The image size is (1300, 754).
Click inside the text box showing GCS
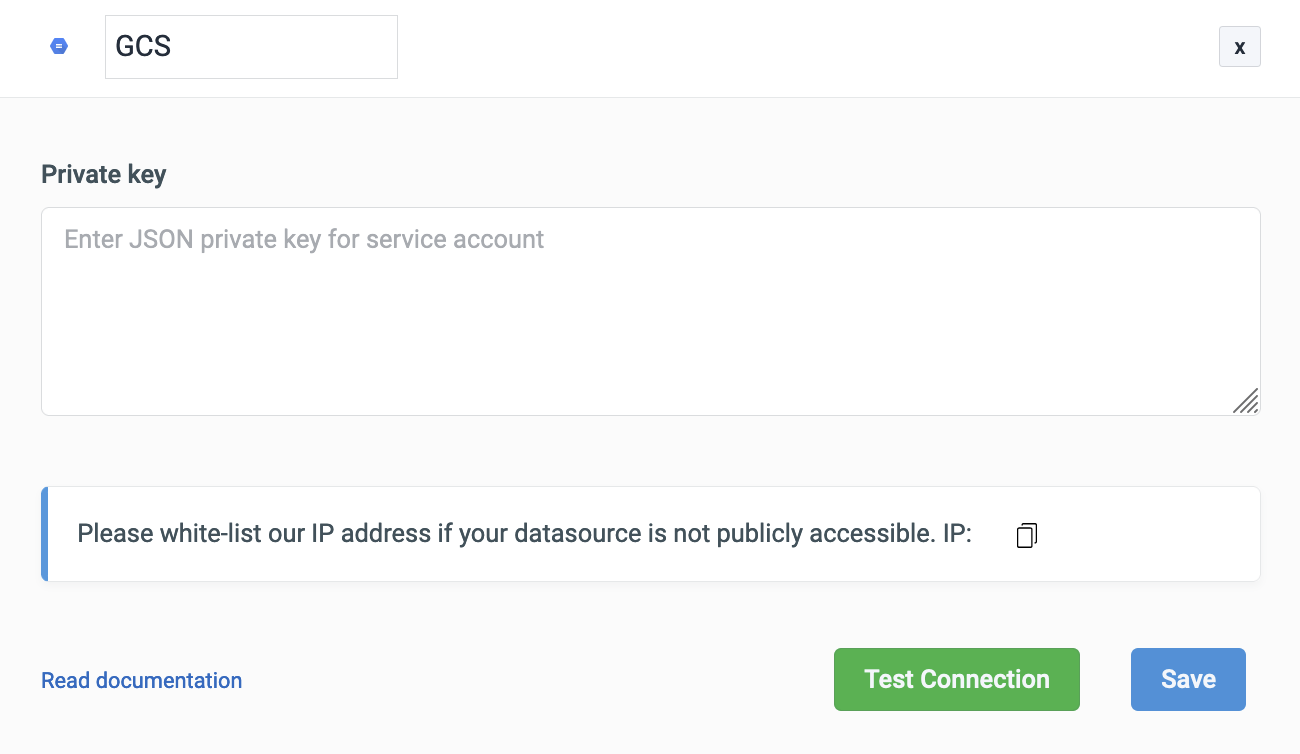(x=251, y=47)
